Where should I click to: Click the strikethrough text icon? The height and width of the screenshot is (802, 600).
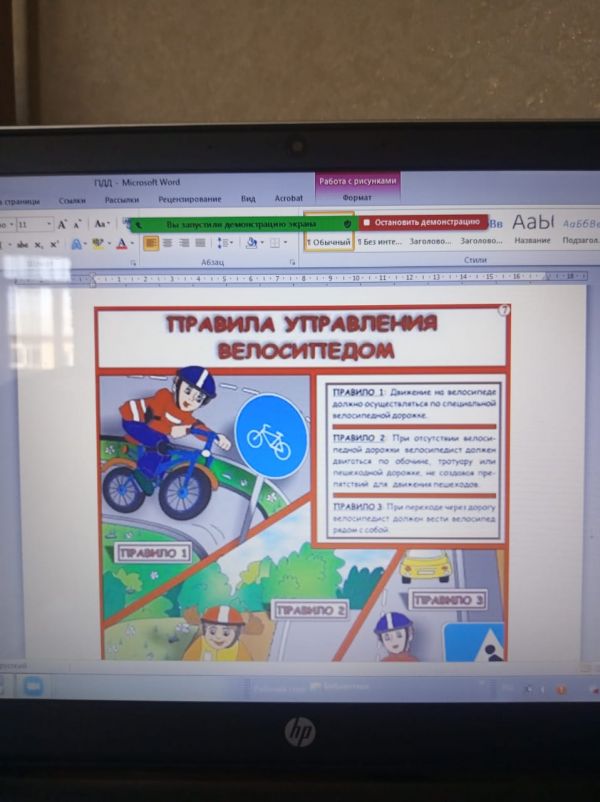click(22, 244)
